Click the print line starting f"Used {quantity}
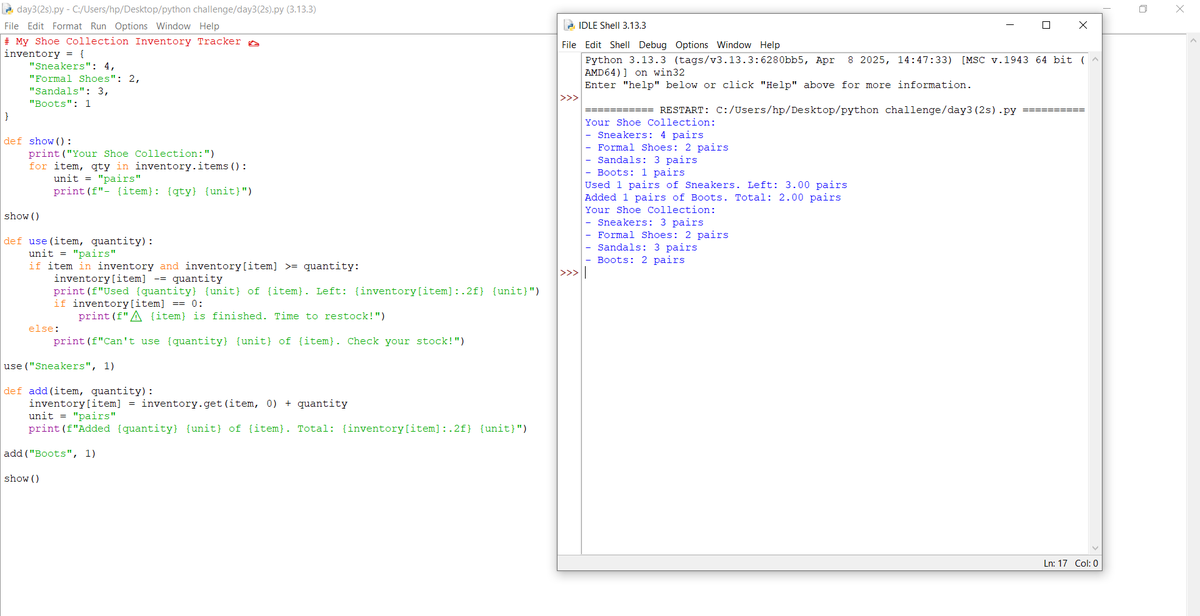 click(298, 291)
